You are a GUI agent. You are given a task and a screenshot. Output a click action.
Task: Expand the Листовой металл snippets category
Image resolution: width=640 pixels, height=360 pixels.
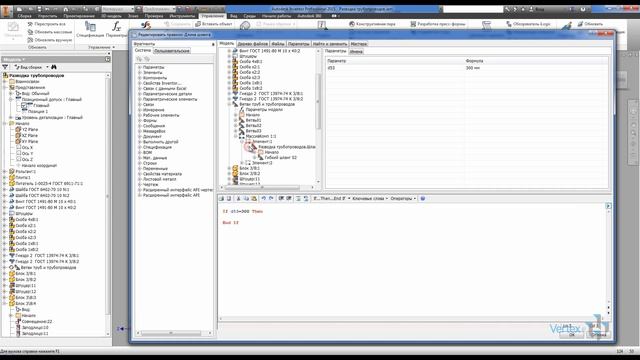point(140,179)
